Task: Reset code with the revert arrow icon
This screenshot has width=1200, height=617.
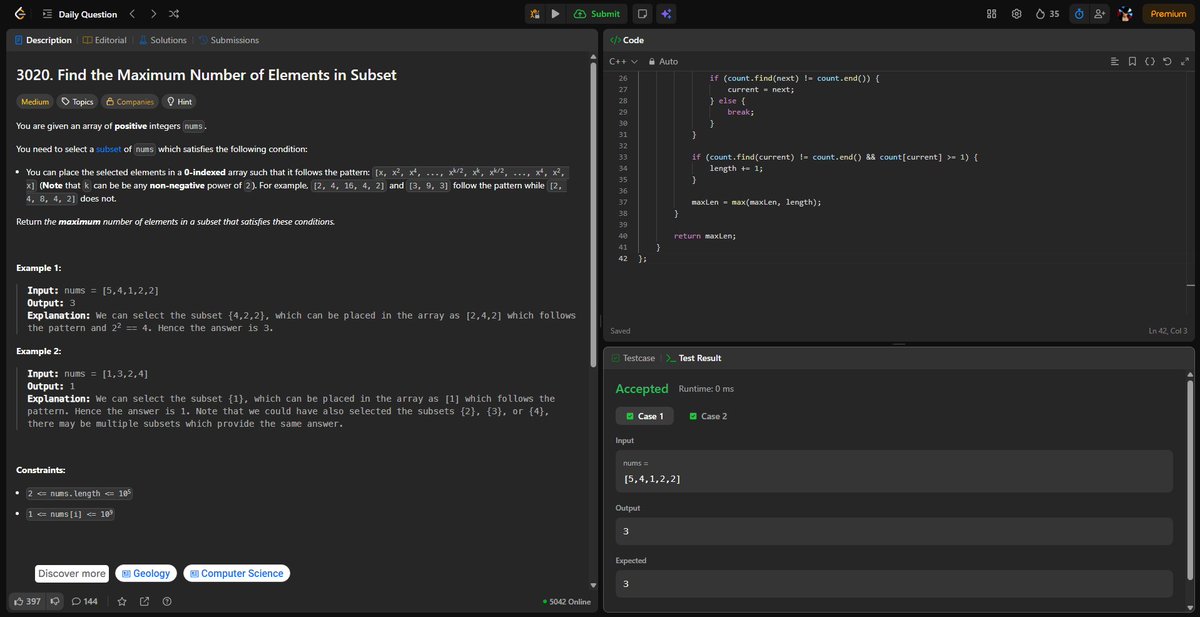Action: click(x=1166, y=61)
